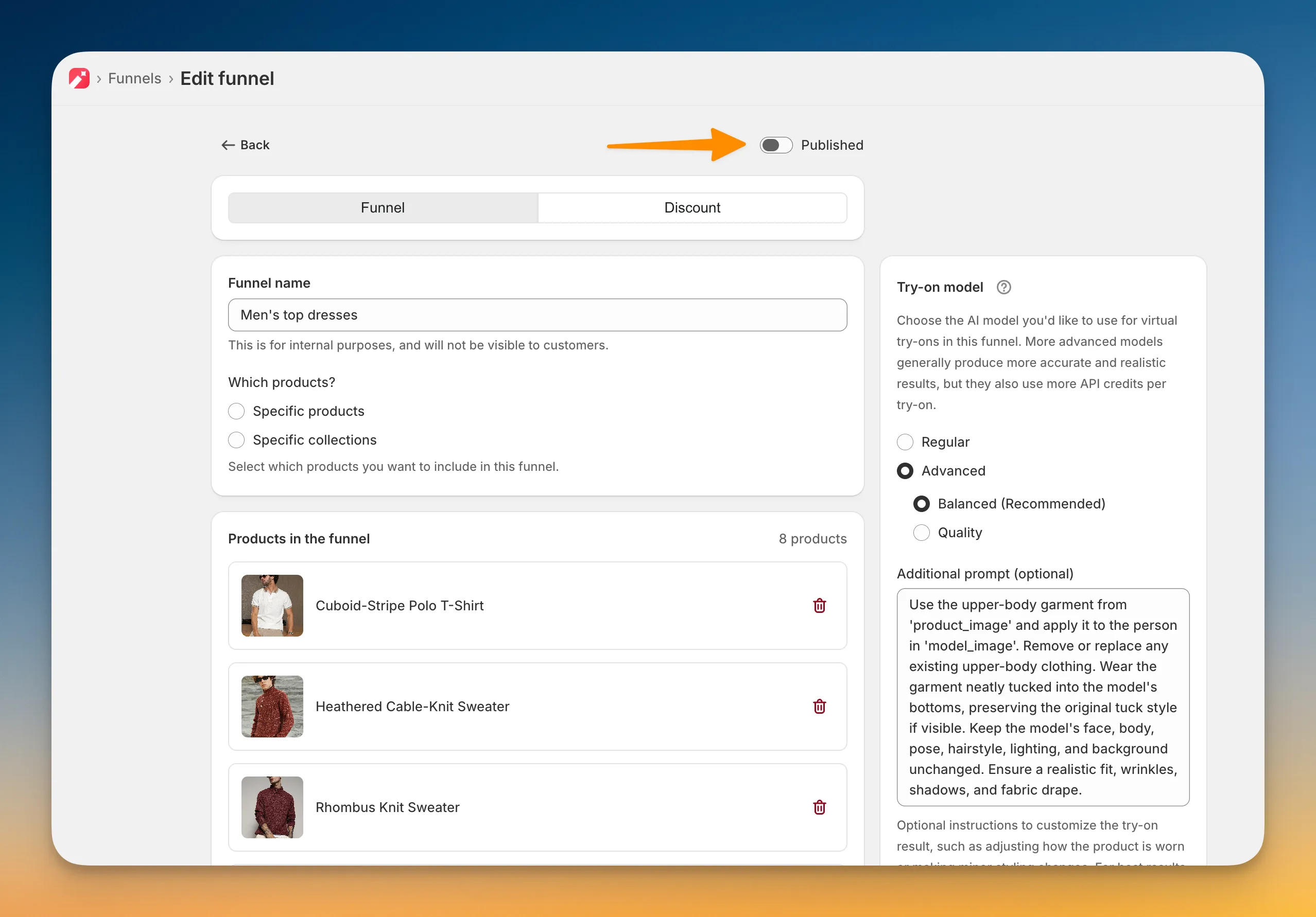
Task: Open the Try-on model help icon
Action: point(1003,287)
